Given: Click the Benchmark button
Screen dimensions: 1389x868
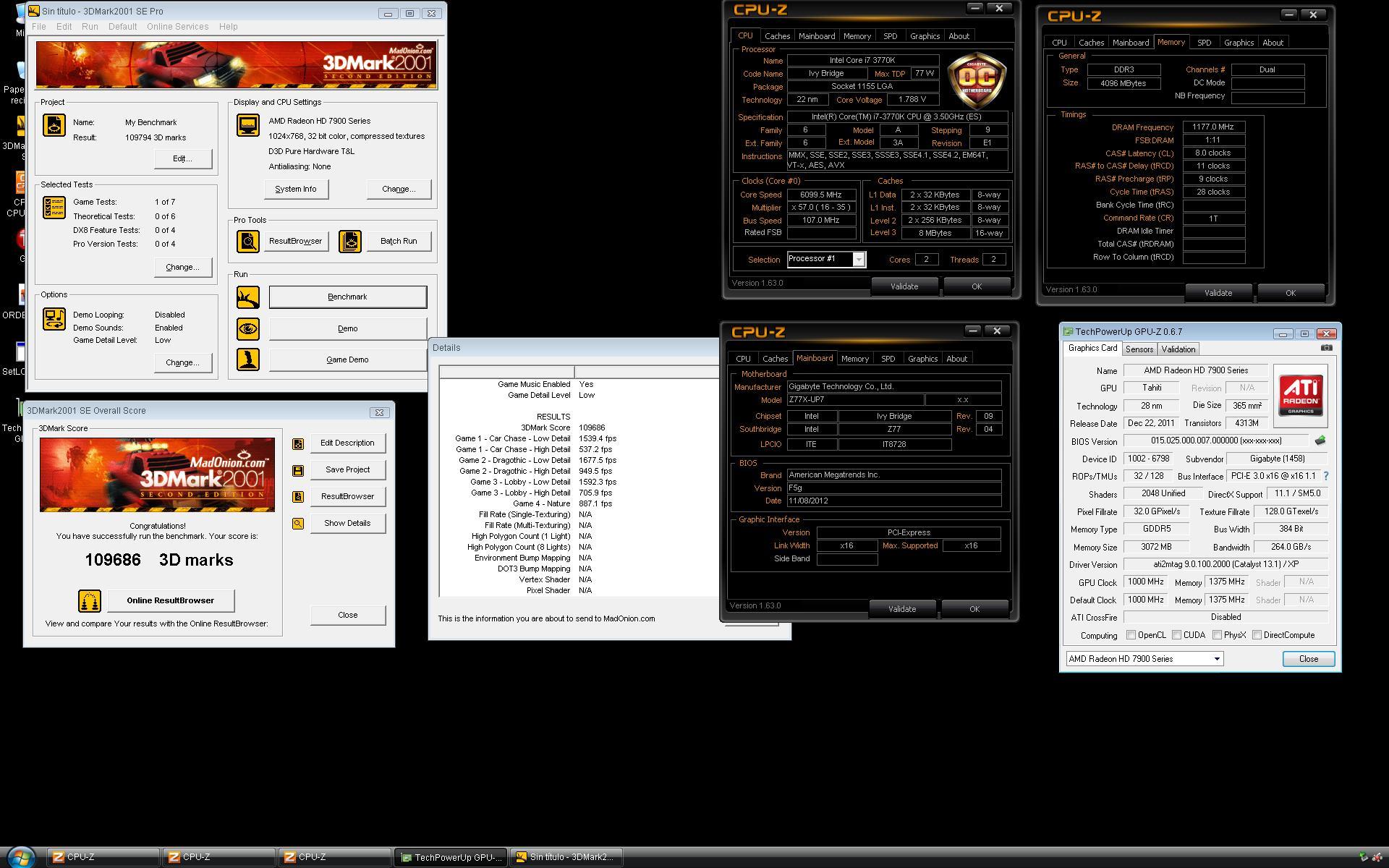Looking at the screenshot, I should point(348,297).
